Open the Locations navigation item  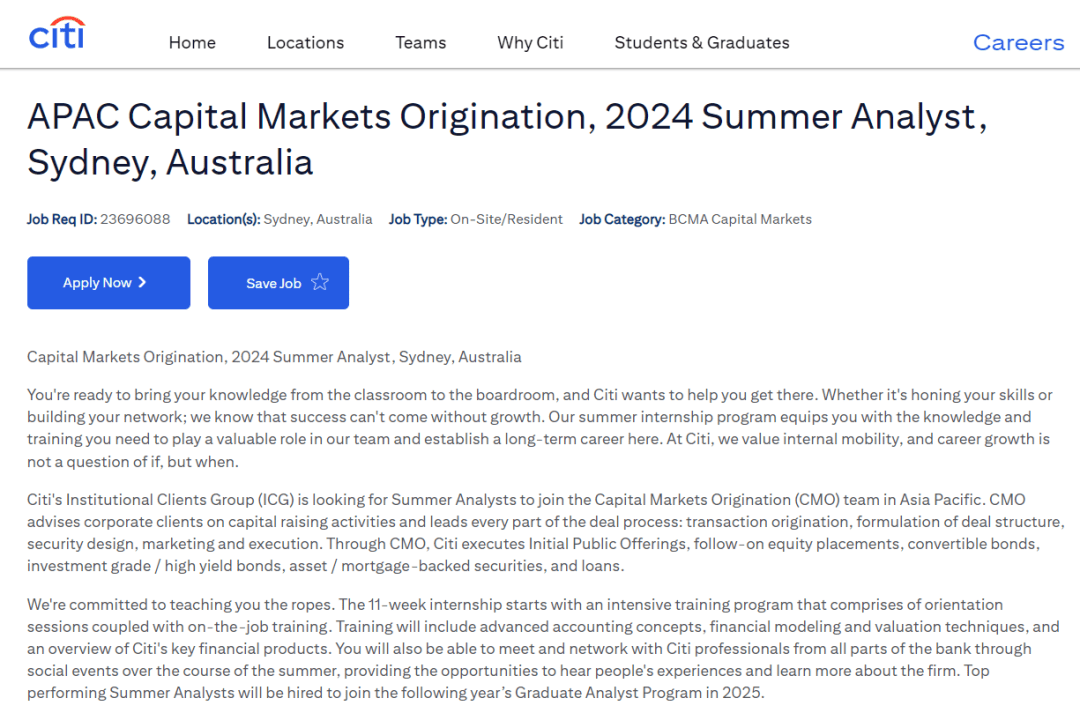(305, 42)
